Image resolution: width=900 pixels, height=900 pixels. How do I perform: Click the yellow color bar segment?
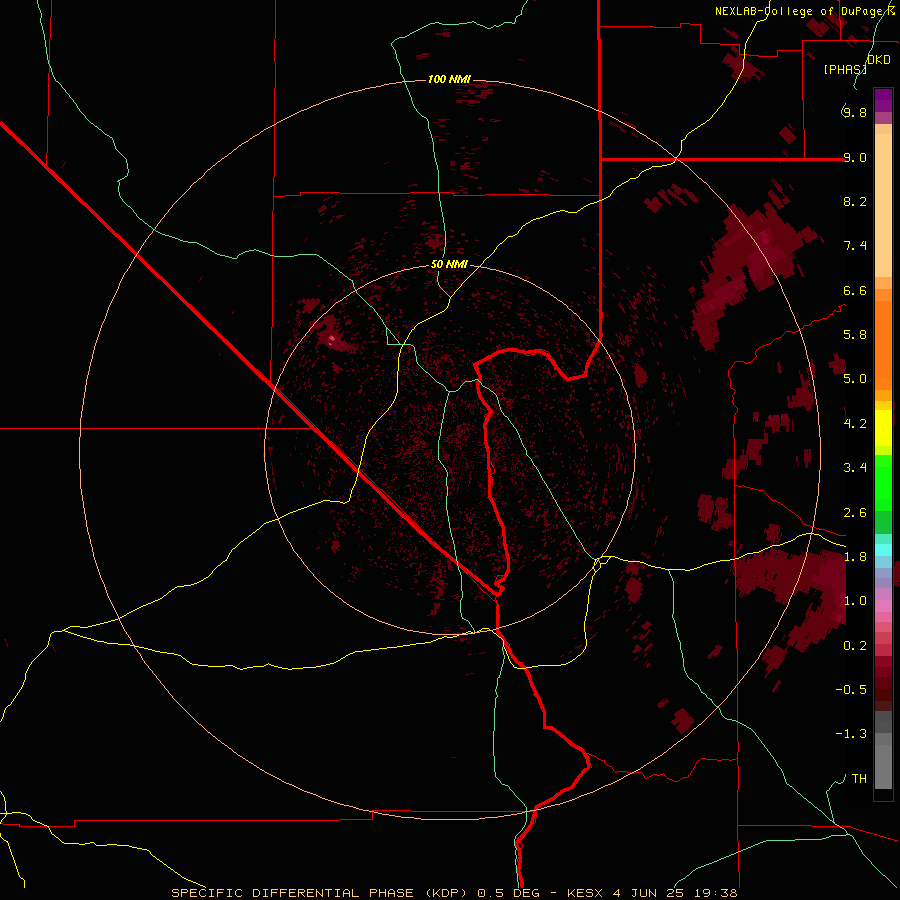883,428
